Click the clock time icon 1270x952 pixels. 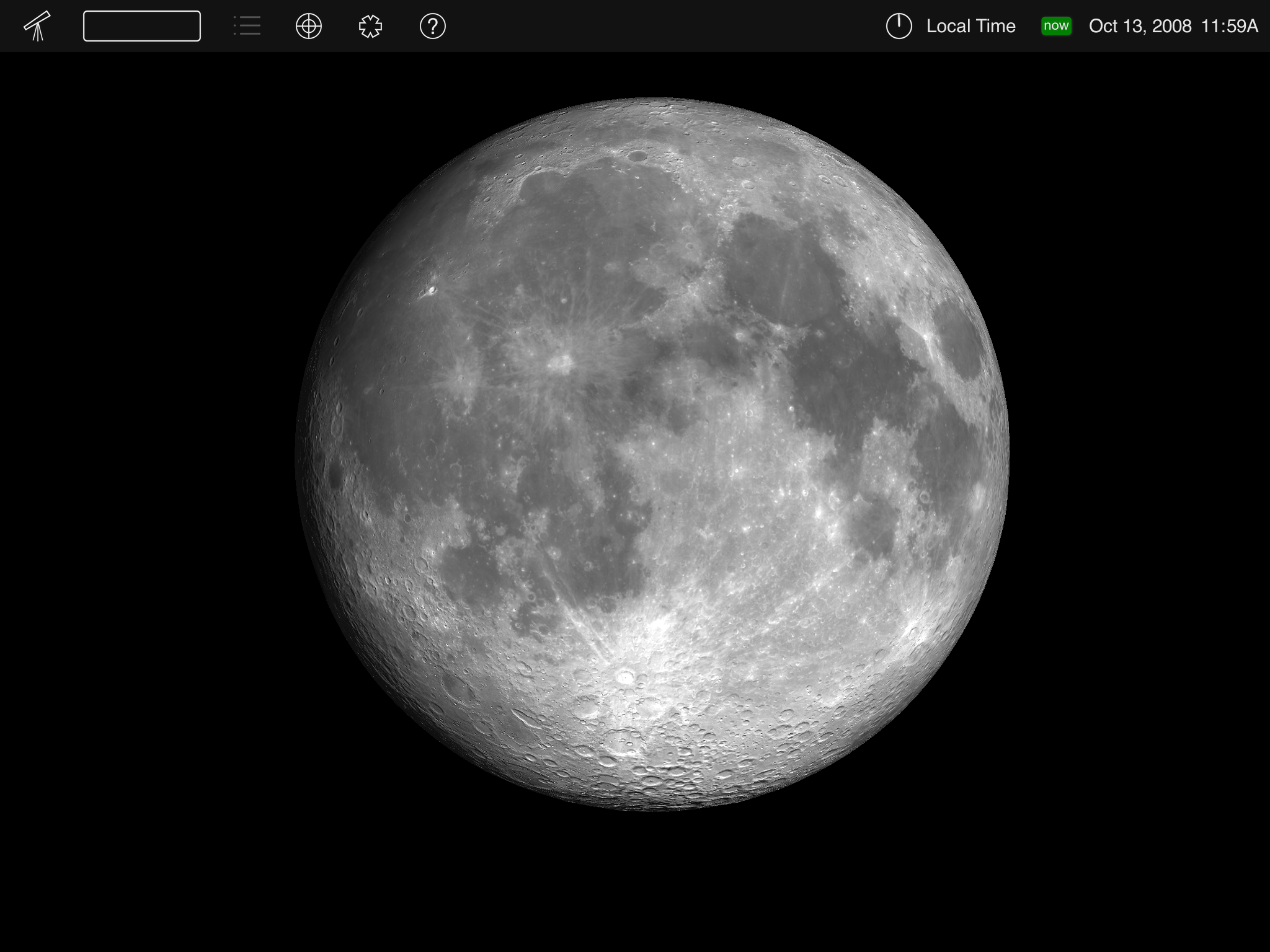899,26
